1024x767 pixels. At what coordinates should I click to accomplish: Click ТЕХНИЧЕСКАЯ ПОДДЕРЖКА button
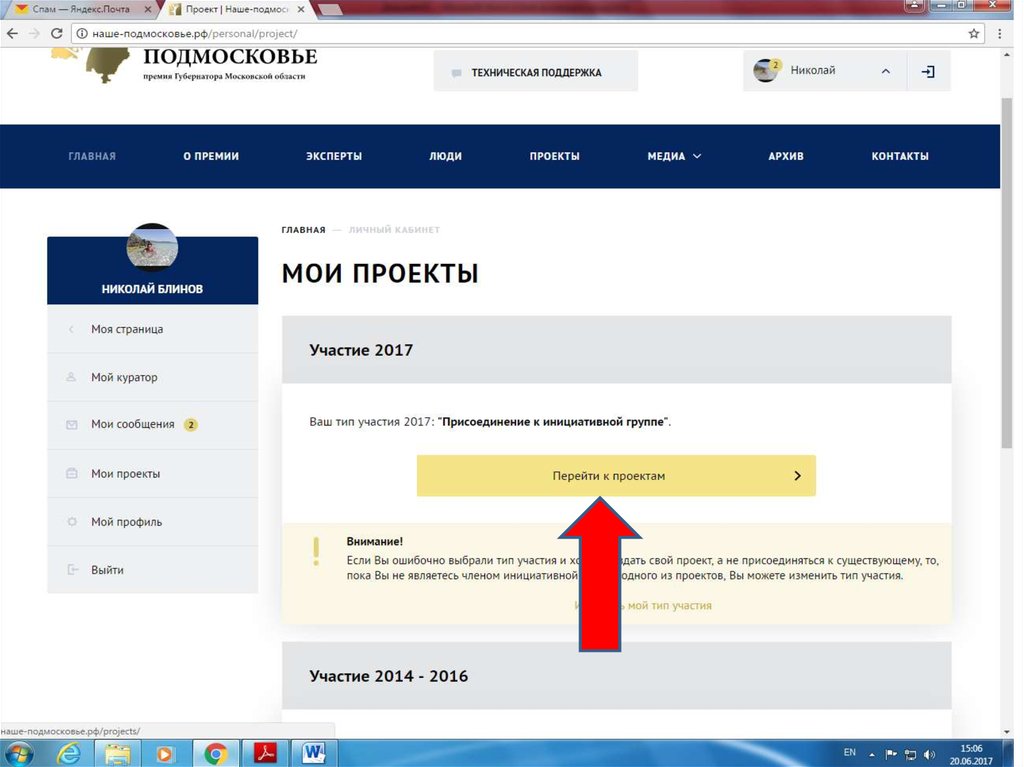click(x=535, y=73)
